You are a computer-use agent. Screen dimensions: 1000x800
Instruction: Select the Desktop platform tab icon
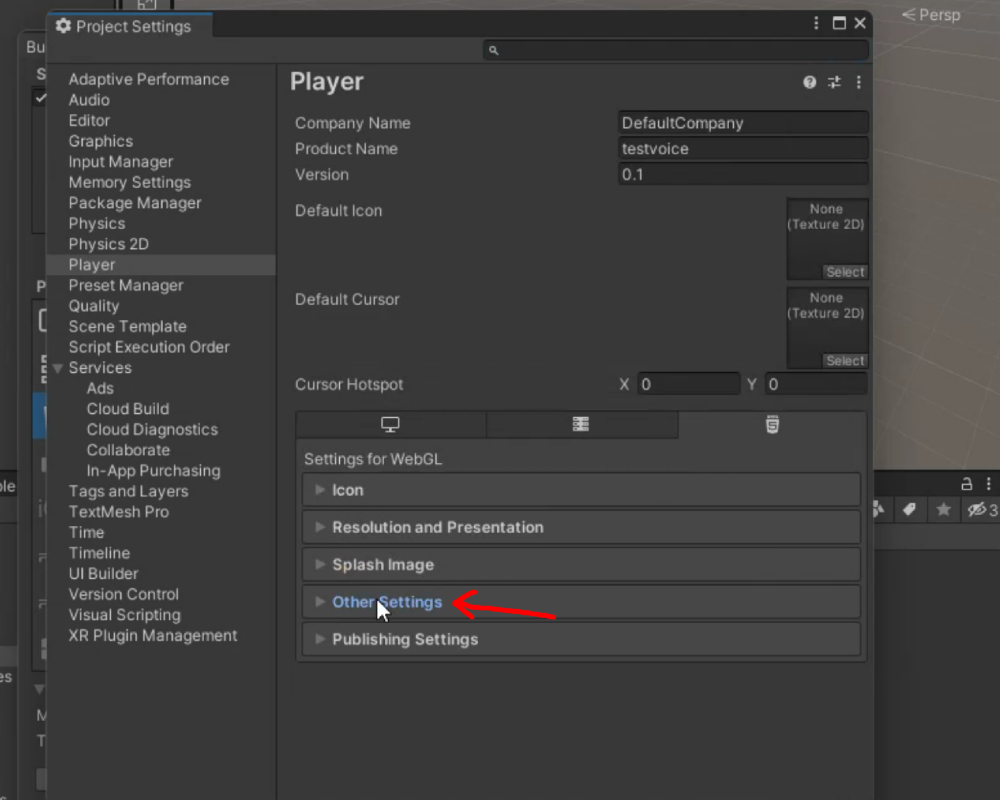pyautogui.click(x=389, y=424)
